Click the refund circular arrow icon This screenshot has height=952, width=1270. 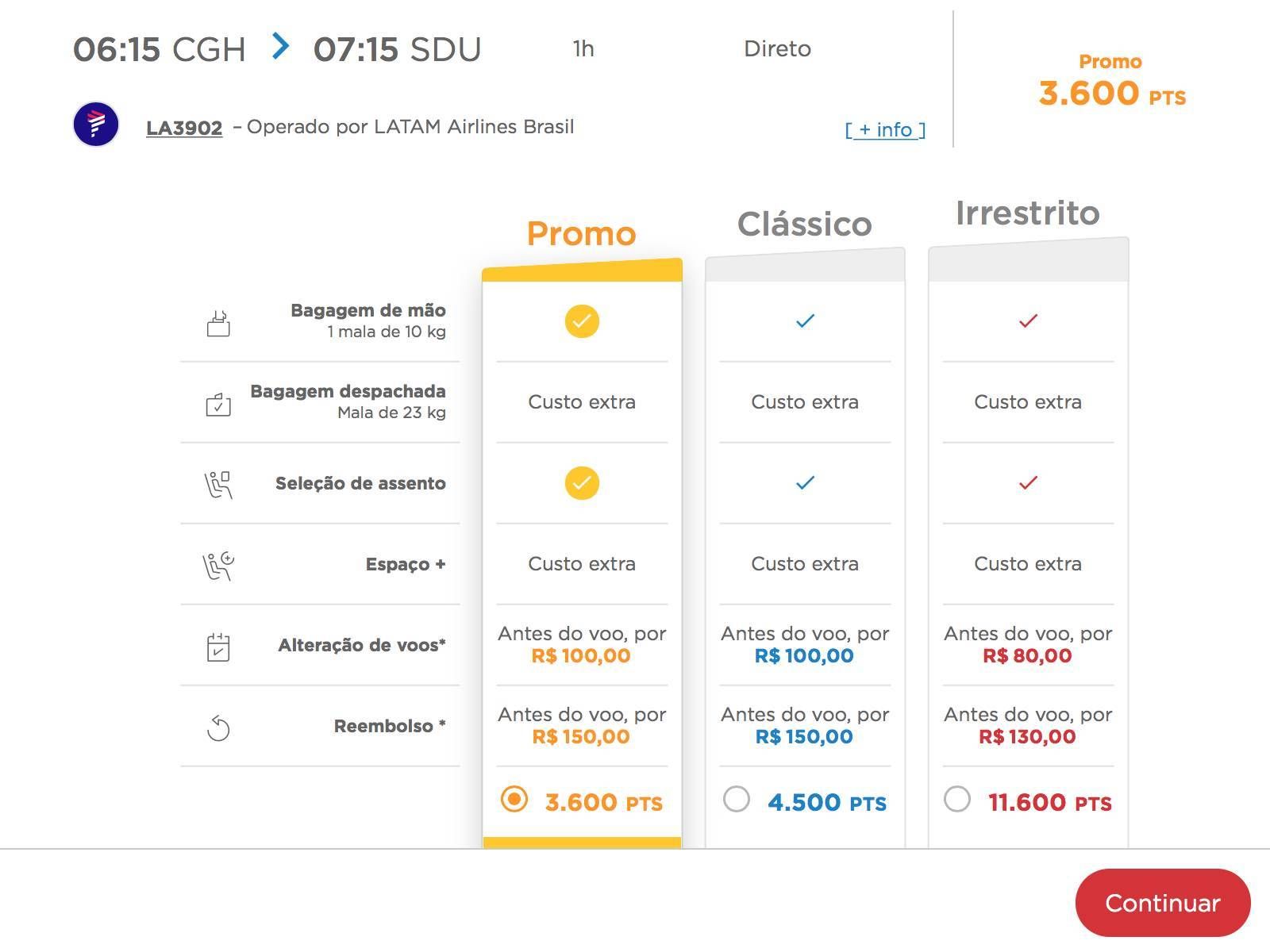218,727
